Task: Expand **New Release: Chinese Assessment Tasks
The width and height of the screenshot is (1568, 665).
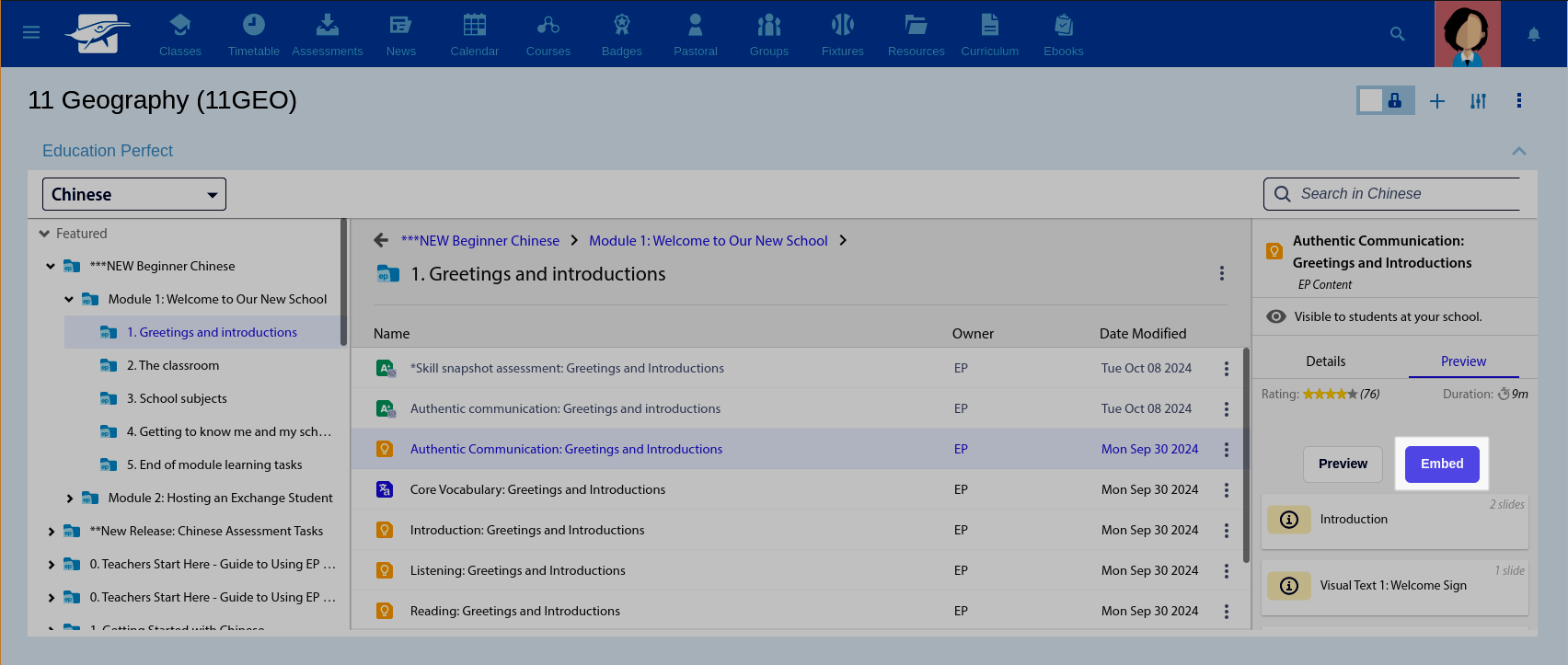Action: (51, 532)
